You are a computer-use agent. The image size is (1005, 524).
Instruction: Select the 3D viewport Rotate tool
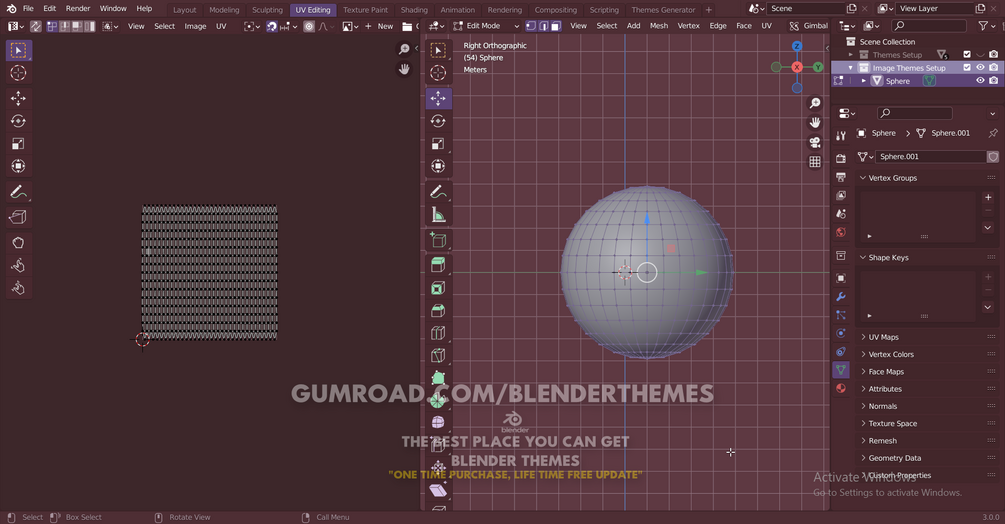click(x=438, y=121)
